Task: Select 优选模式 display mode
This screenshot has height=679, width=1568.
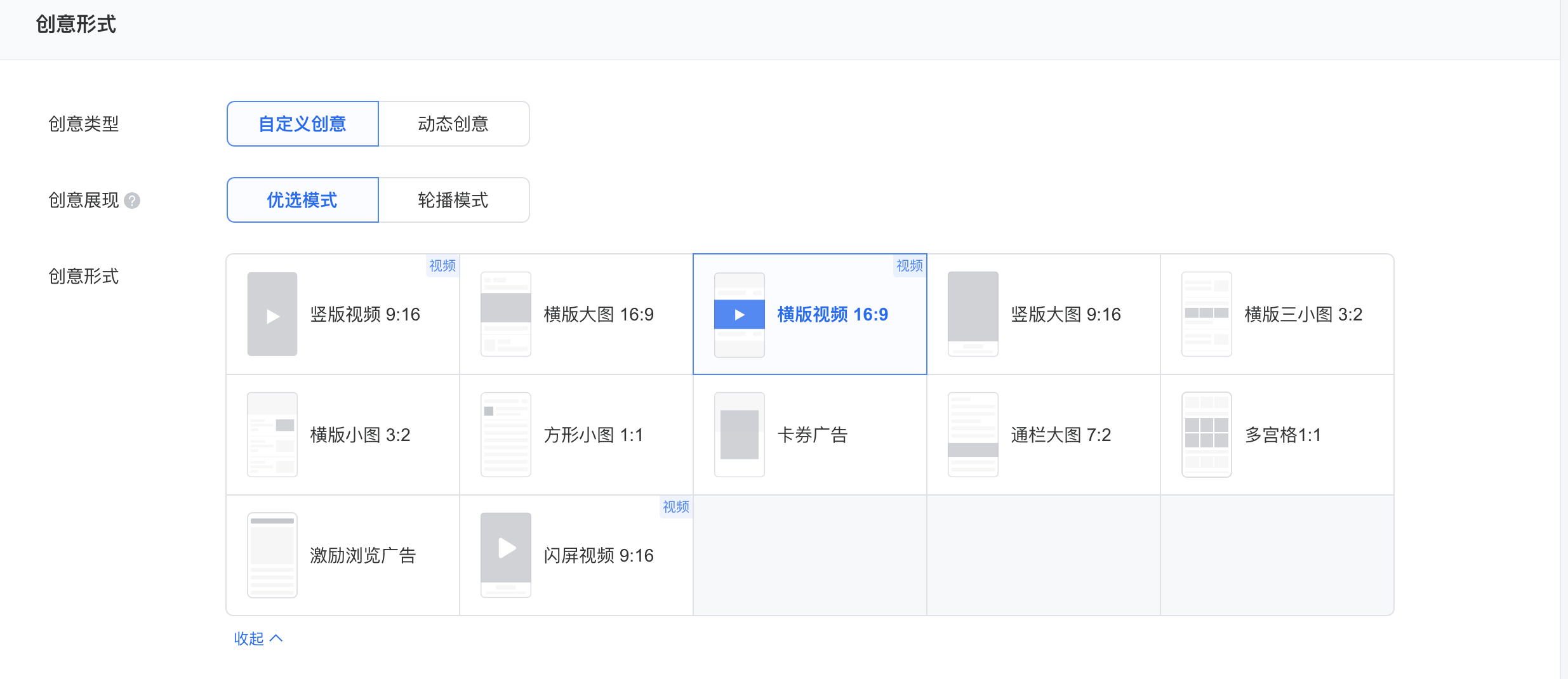Action: point(302,200)
